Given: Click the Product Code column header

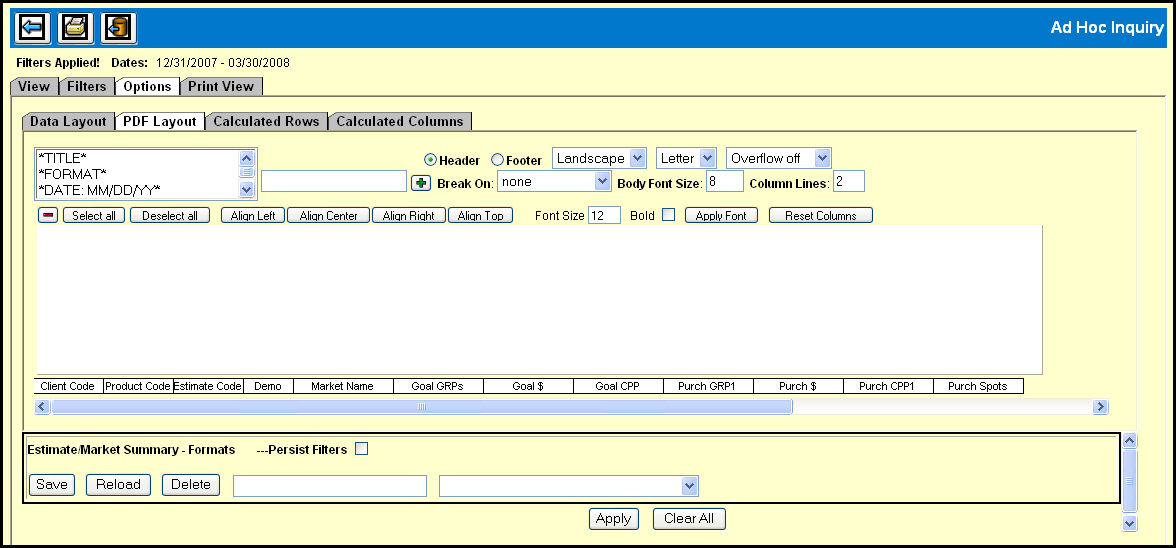Looking at the screenshot, I should pyautogui.click(x=138, y=387).
